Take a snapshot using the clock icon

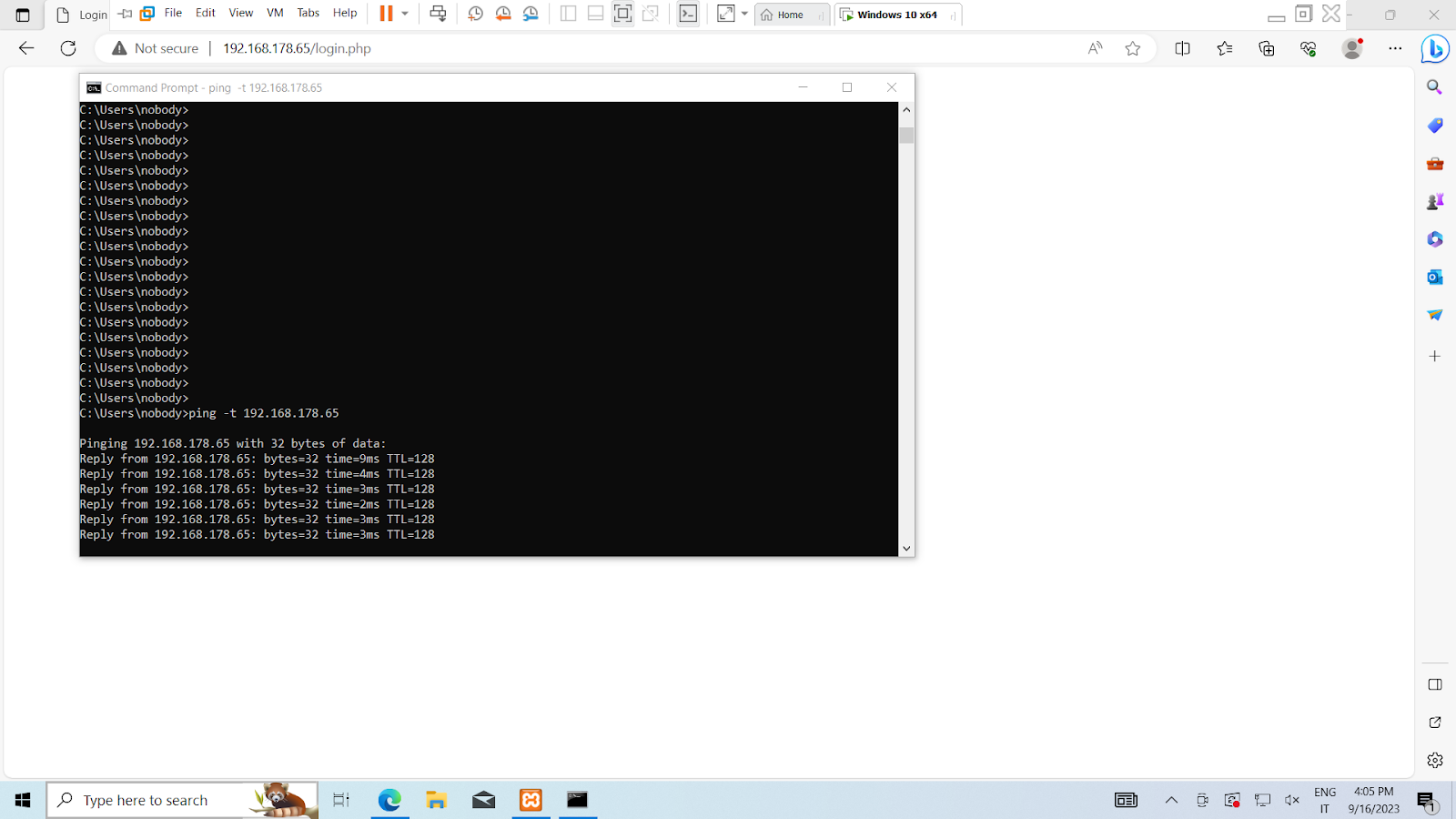pyautogui.click(x=475, y=14)
